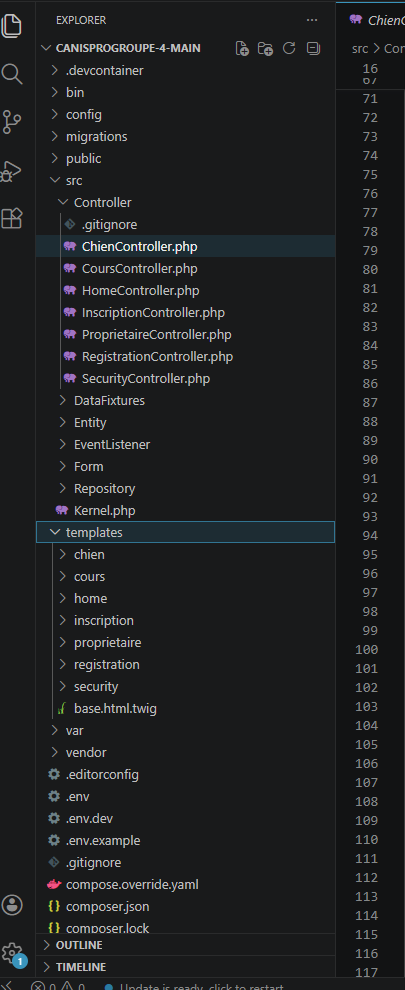The image size is (405, 990).
Task: Open ProprietaireController.php file
Action: 186,335
